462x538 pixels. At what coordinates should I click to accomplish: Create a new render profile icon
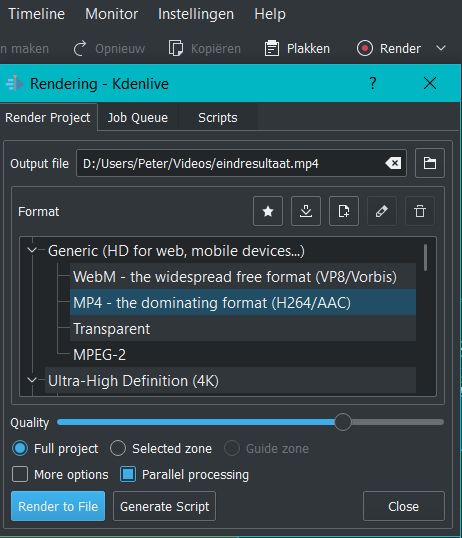point(344,211)
